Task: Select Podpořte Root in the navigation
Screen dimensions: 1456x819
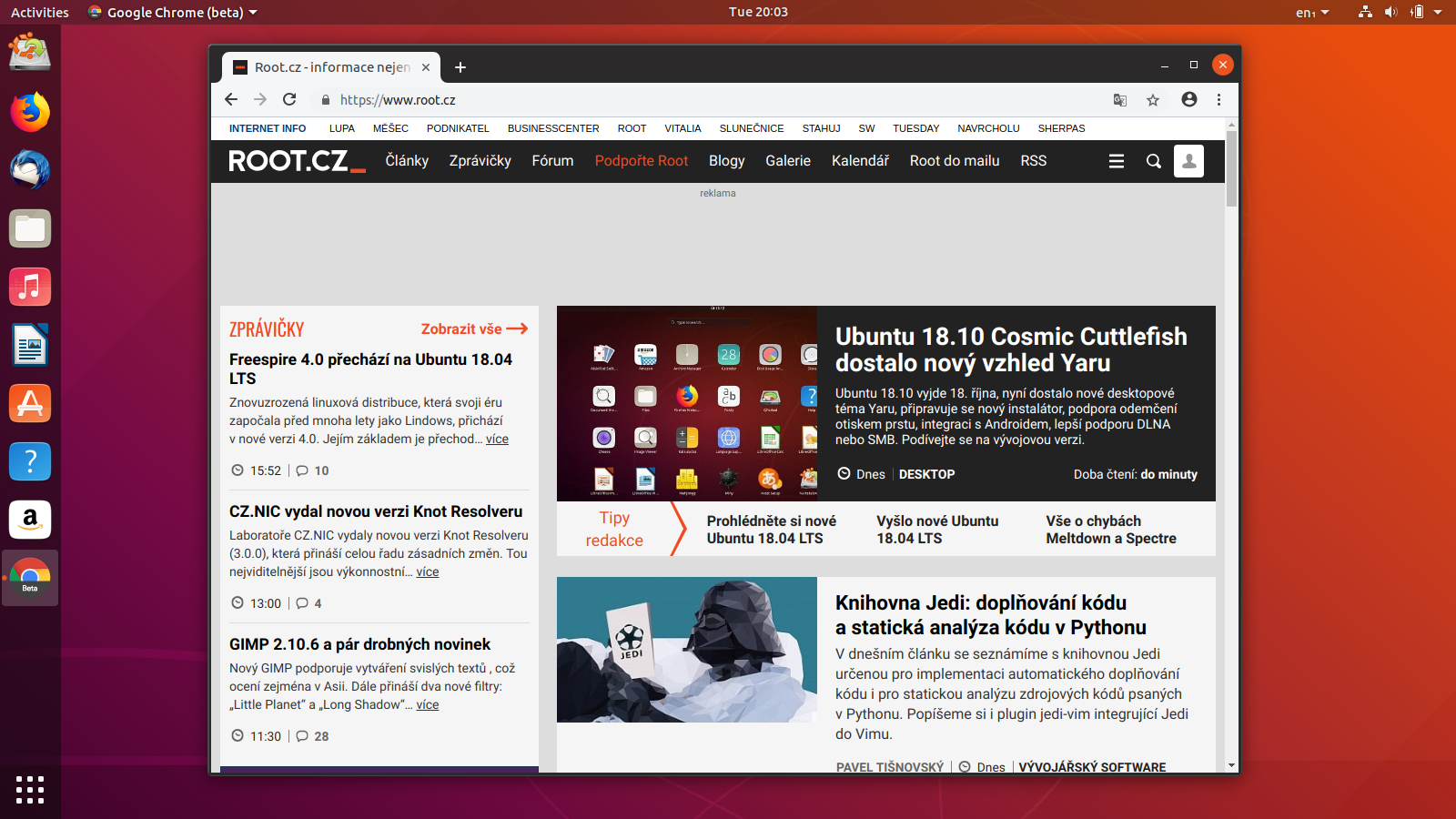Action: (x=642, y=161)
